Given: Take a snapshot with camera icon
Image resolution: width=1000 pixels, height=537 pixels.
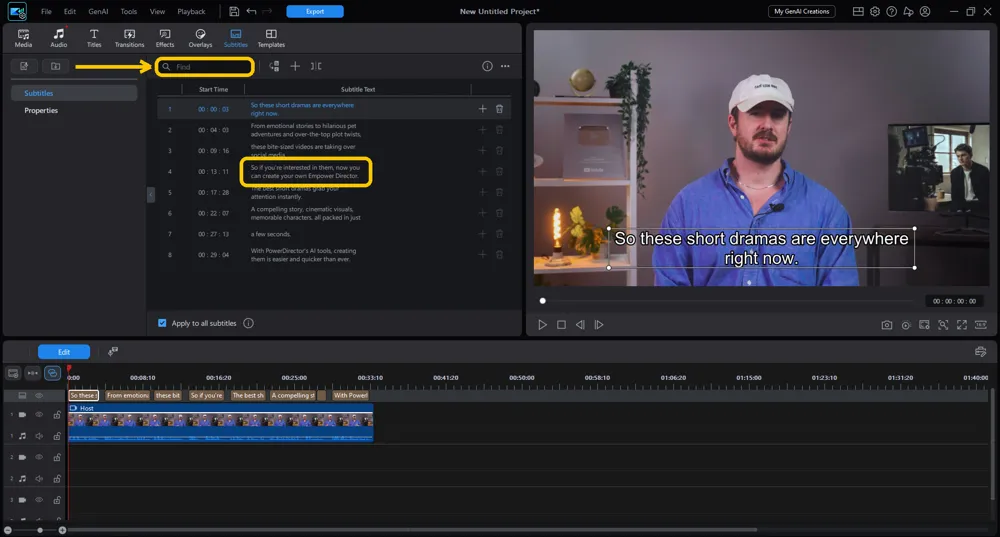Looking at the screenshot, I should pos(886,325).
